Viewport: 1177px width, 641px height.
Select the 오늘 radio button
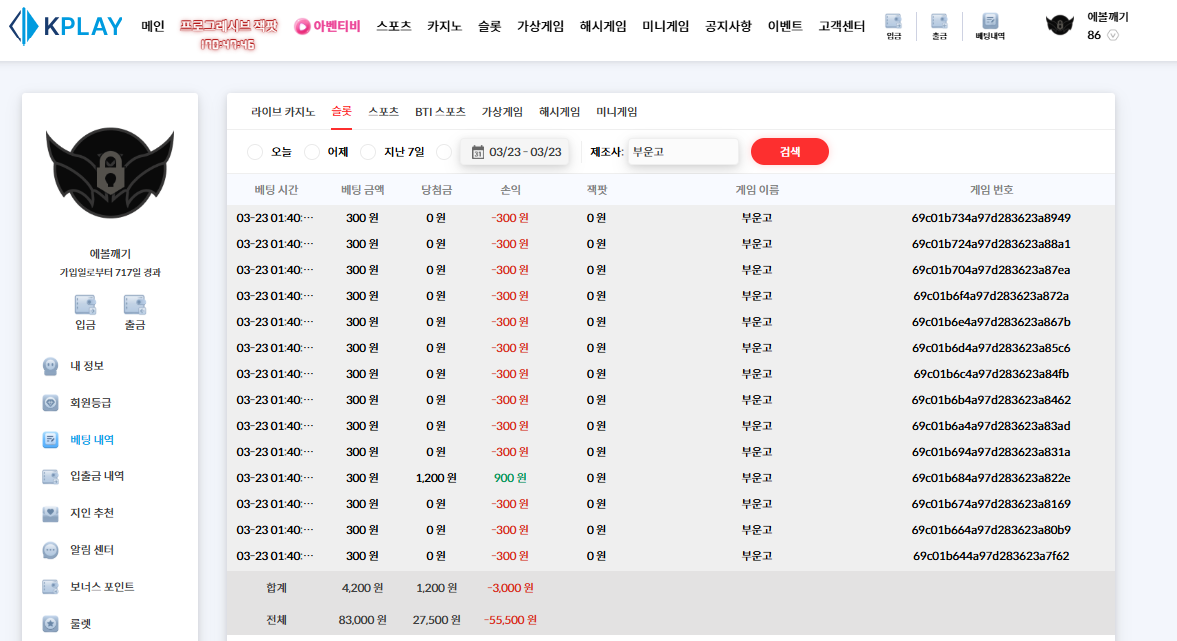click(x=255, y=152)
